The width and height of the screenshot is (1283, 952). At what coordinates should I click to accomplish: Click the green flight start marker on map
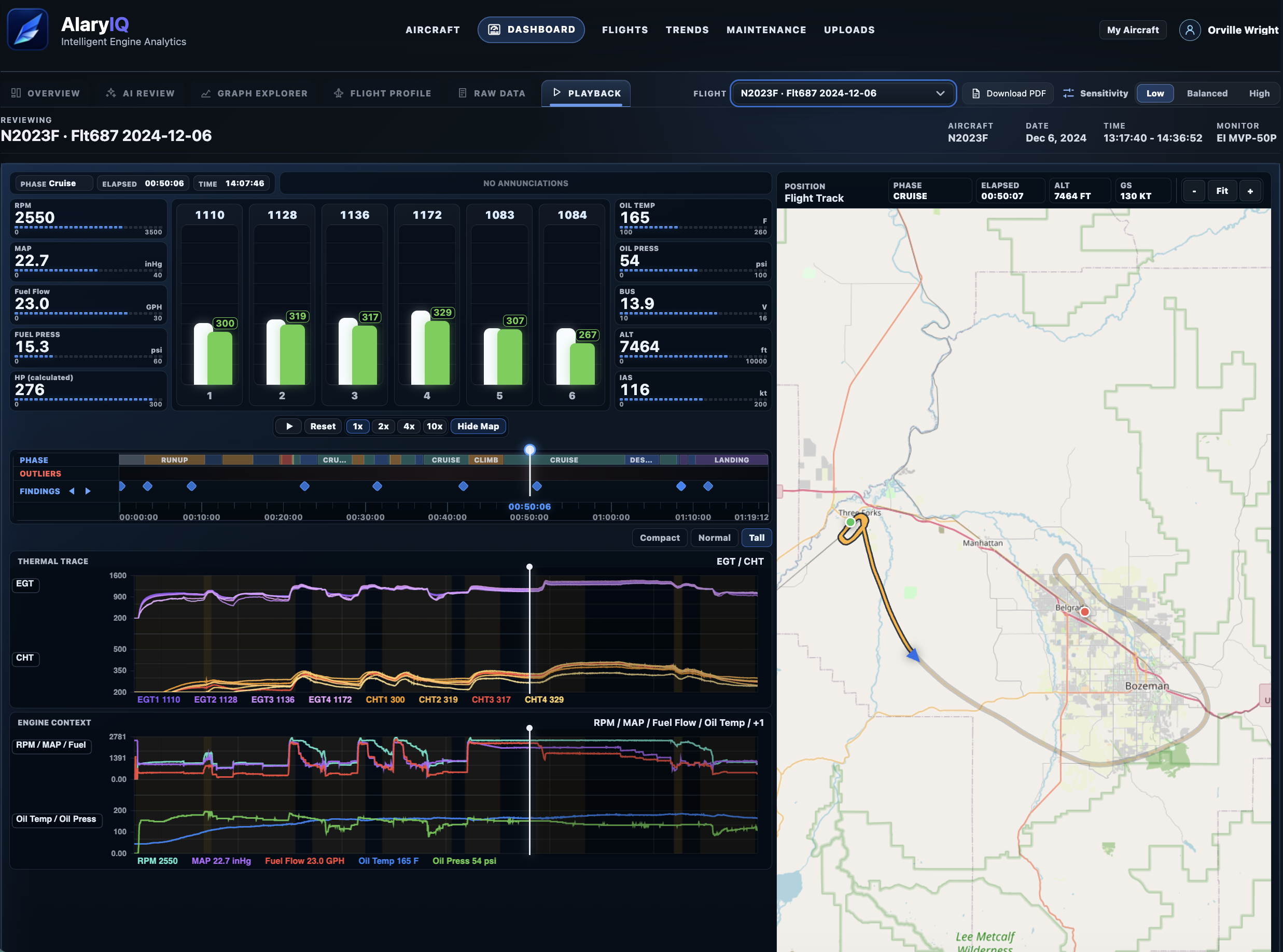coord(850,522)
